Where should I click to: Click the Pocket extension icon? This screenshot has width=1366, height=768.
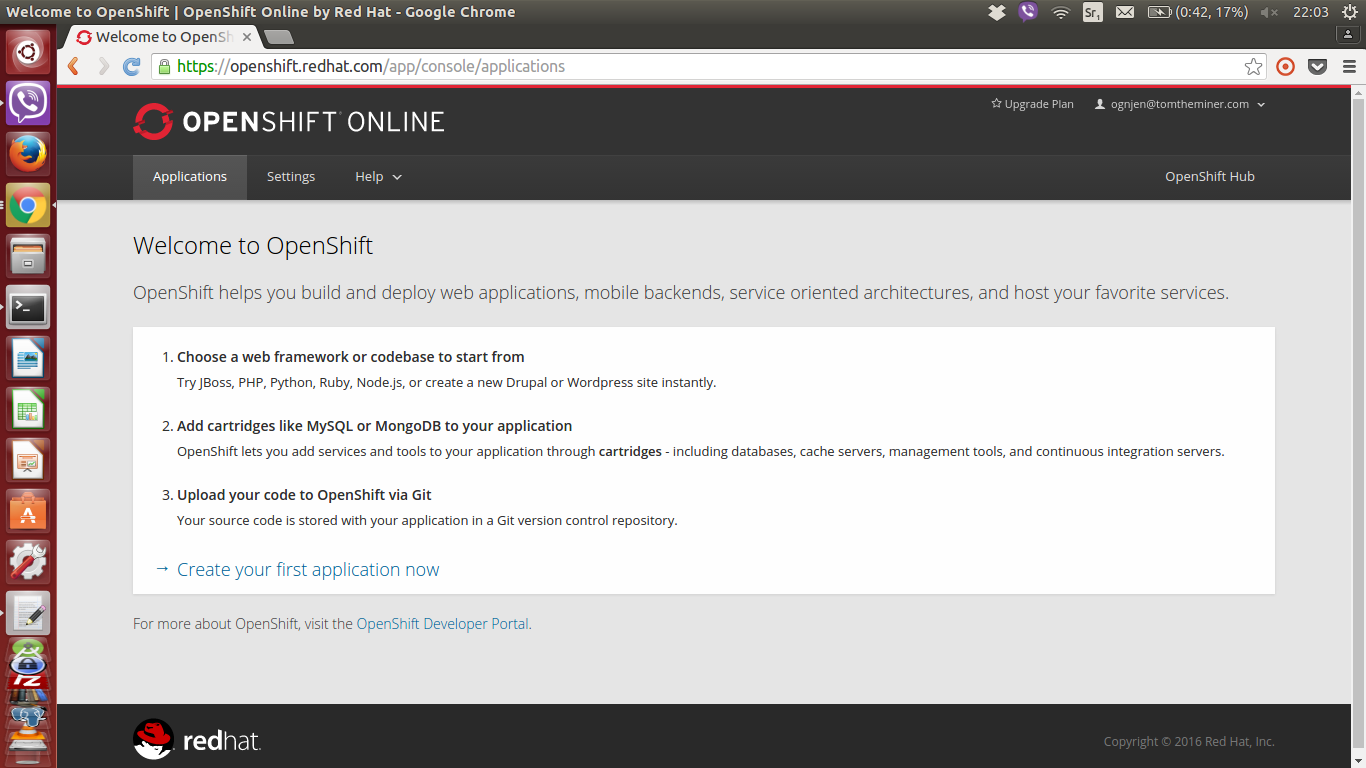pos(1318,67)
